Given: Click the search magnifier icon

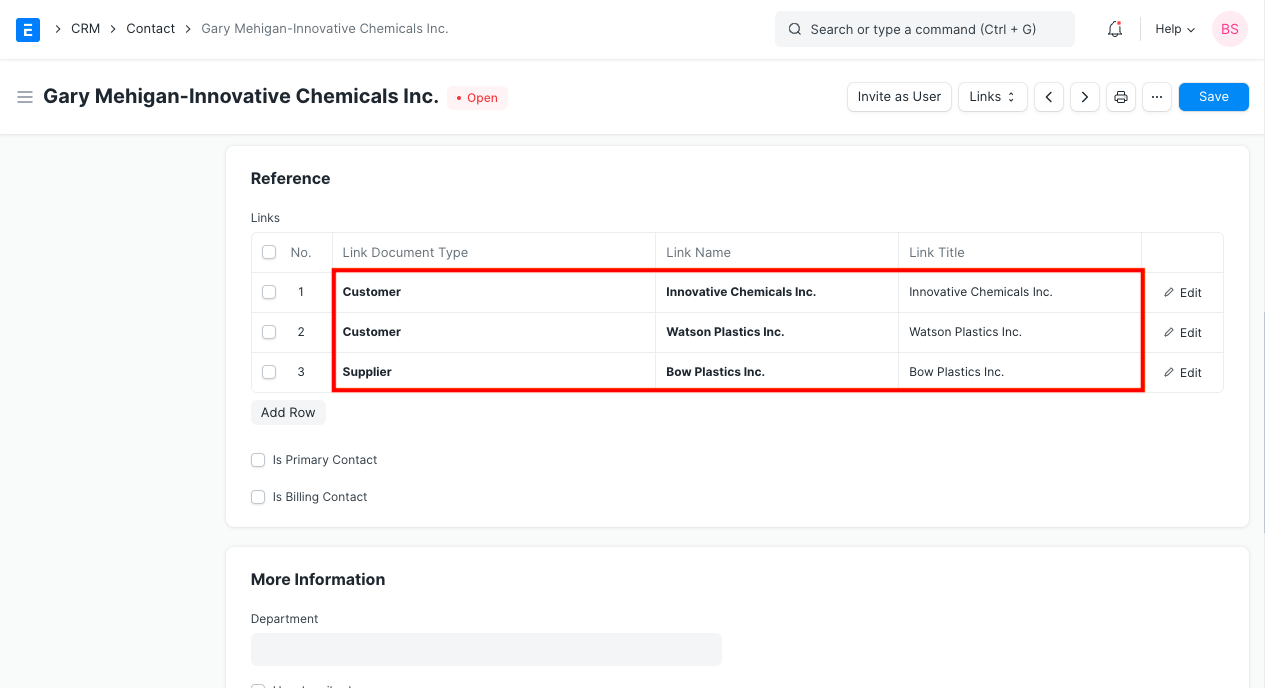Looking at the screenshot, I should [794, 29].
